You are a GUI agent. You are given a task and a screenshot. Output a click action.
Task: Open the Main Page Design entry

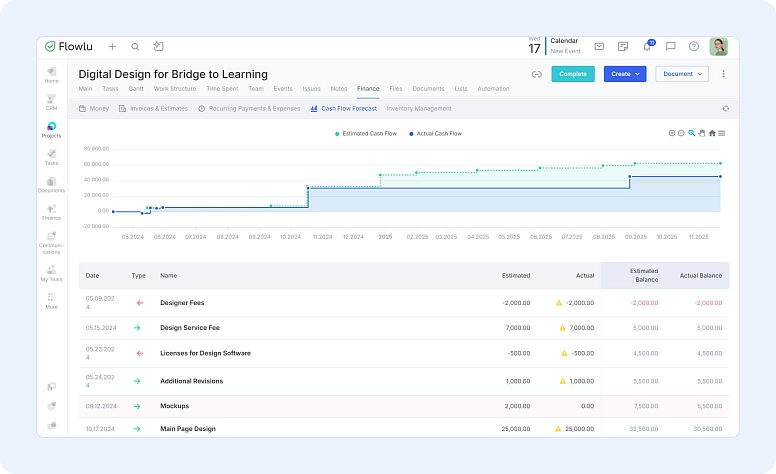coord(187,429)
